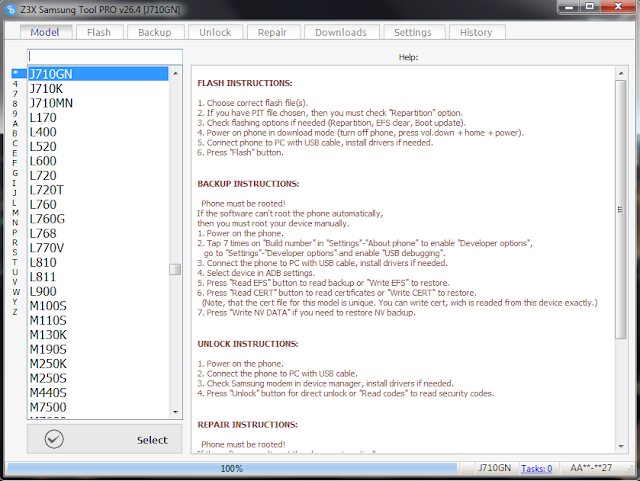Jump to models starting with M
This screenshot has width=640, height=481.
click(x=15, y=213)
